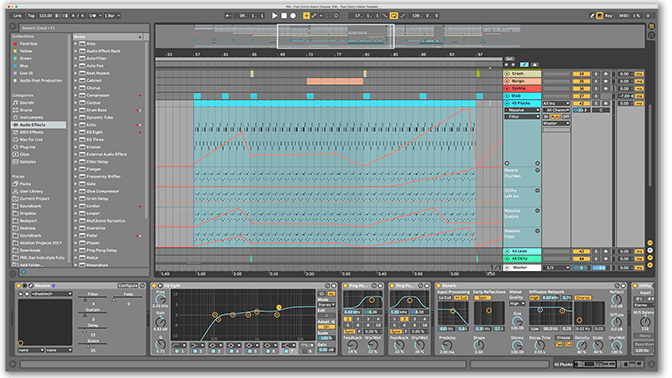The image size is (672, 378).
Task: Fold the 42 Plucks track
Action: coord(507,103)
